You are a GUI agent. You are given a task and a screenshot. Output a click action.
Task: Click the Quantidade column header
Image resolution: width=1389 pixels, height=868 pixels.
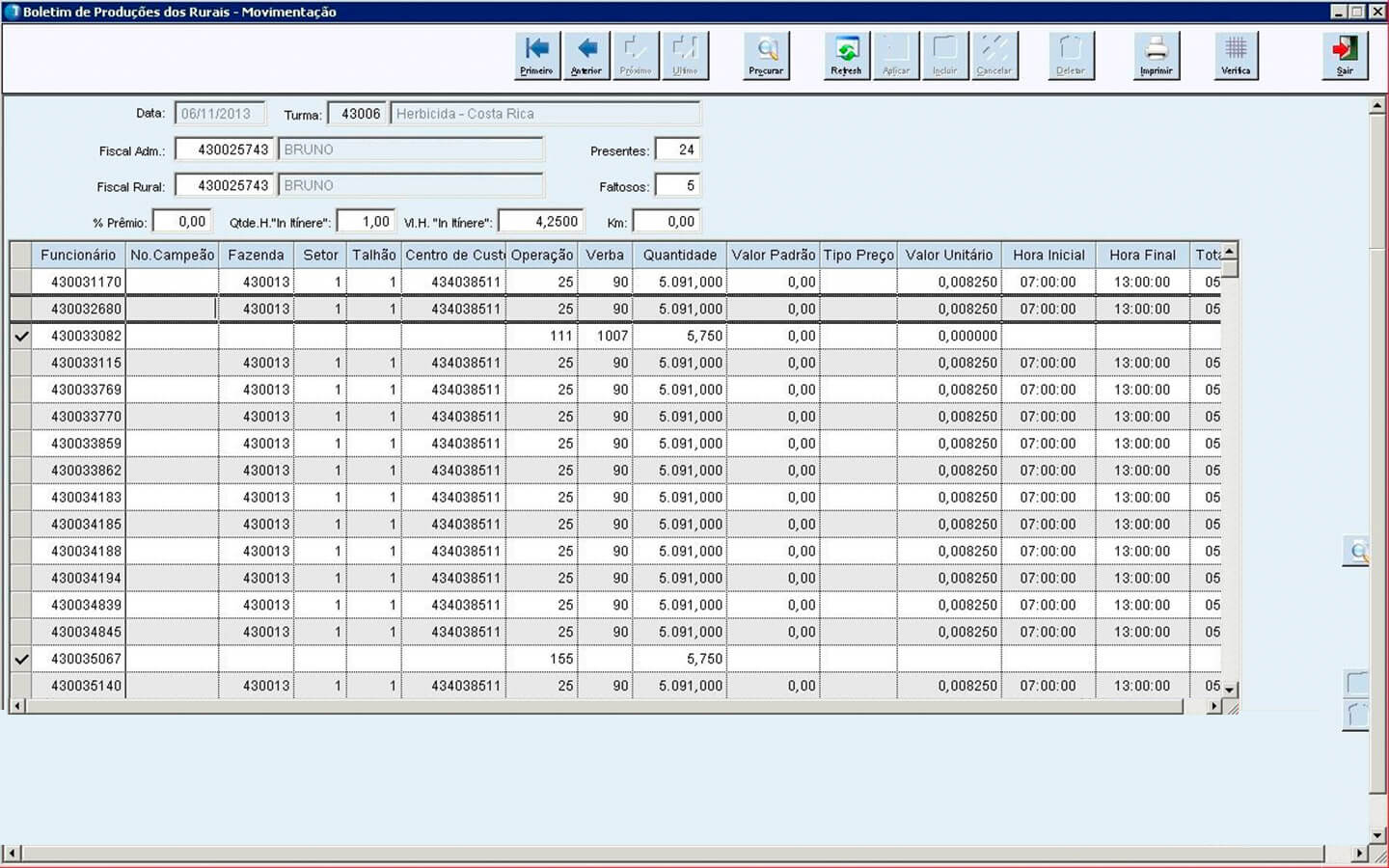pos(680,256)
